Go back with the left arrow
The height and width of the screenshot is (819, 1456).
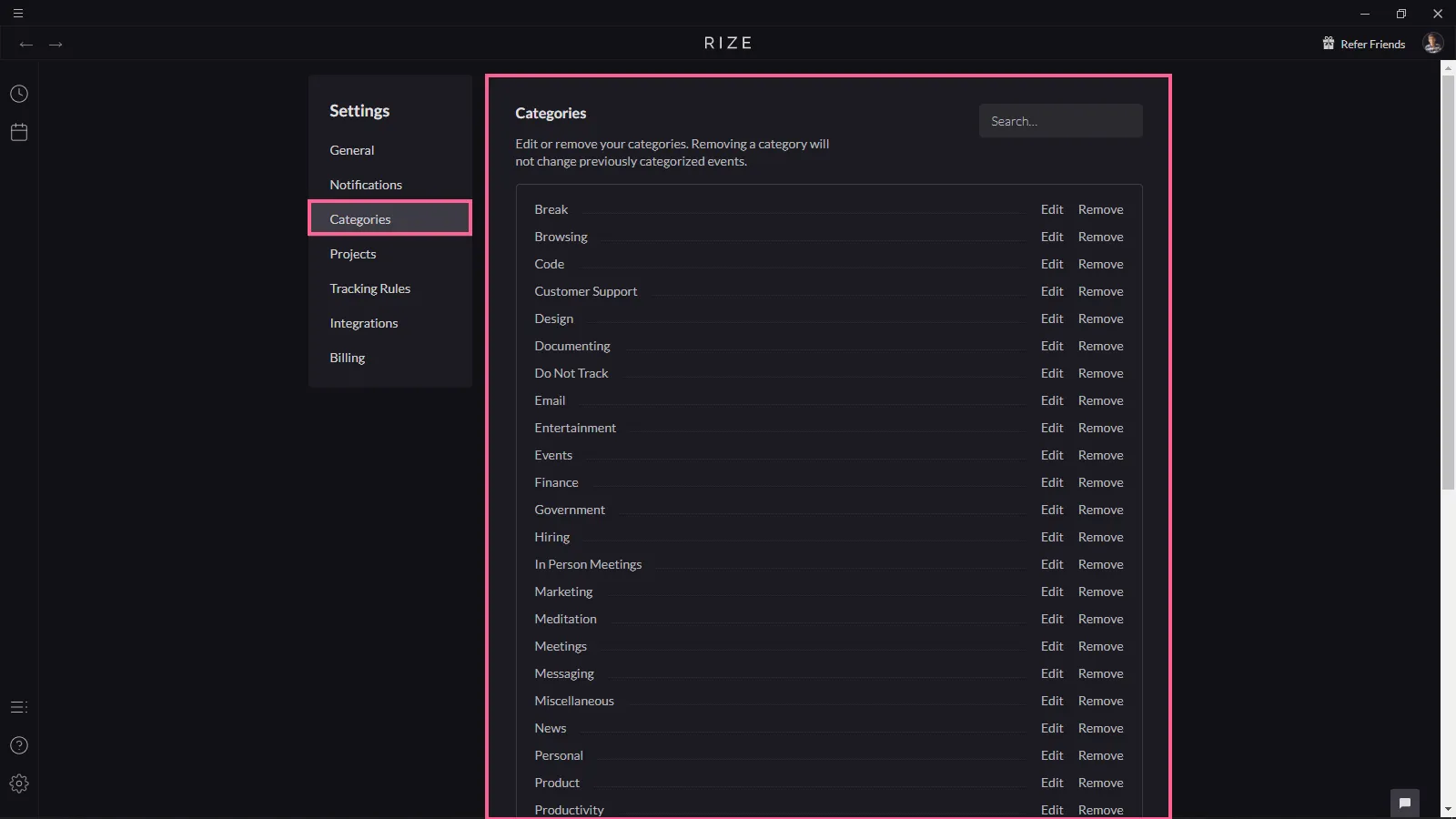pyautogui.click(x=26, y=45)
